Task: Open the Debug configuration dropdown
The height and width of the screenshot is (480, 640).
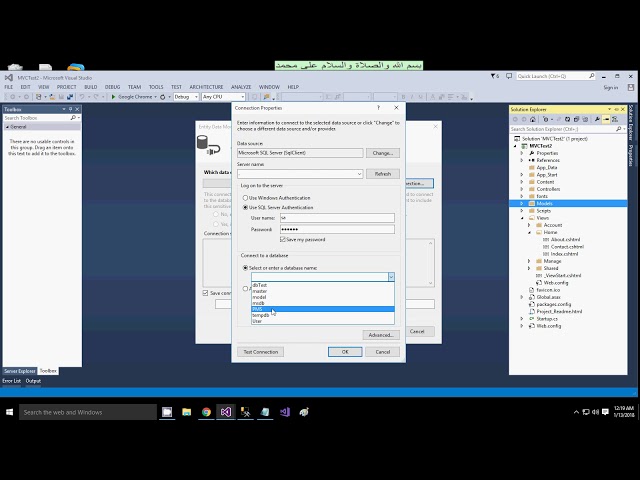Action: 186,97
